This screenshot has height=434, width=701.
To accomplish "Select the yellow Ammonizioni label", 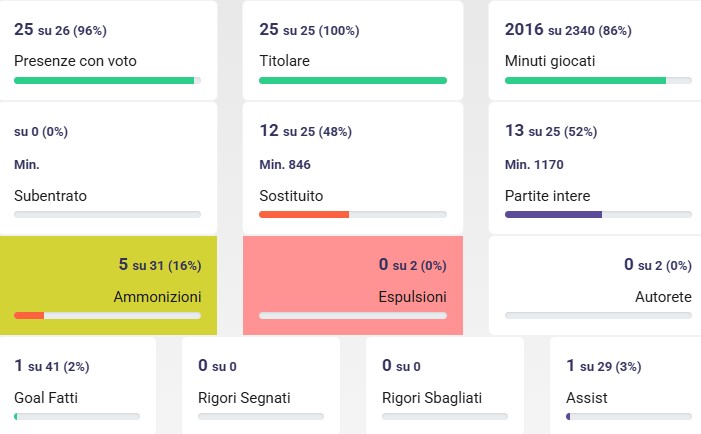I will 157,296.
